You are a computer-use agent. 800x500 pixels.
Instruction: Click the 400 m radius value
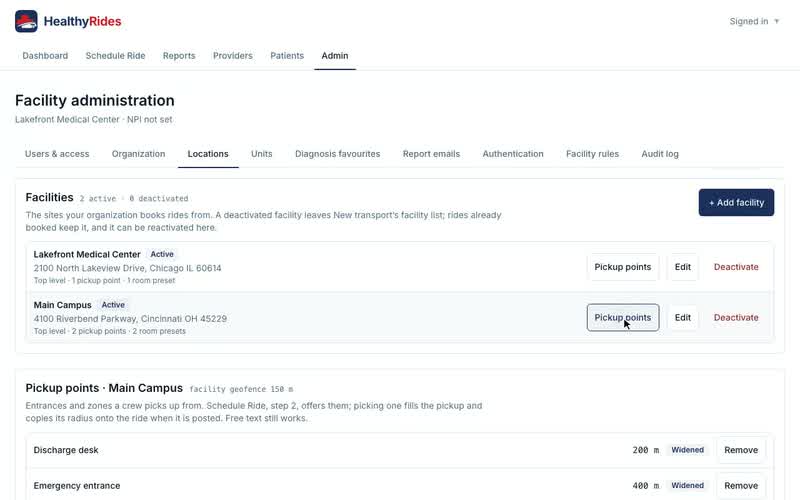coord(645,486)
